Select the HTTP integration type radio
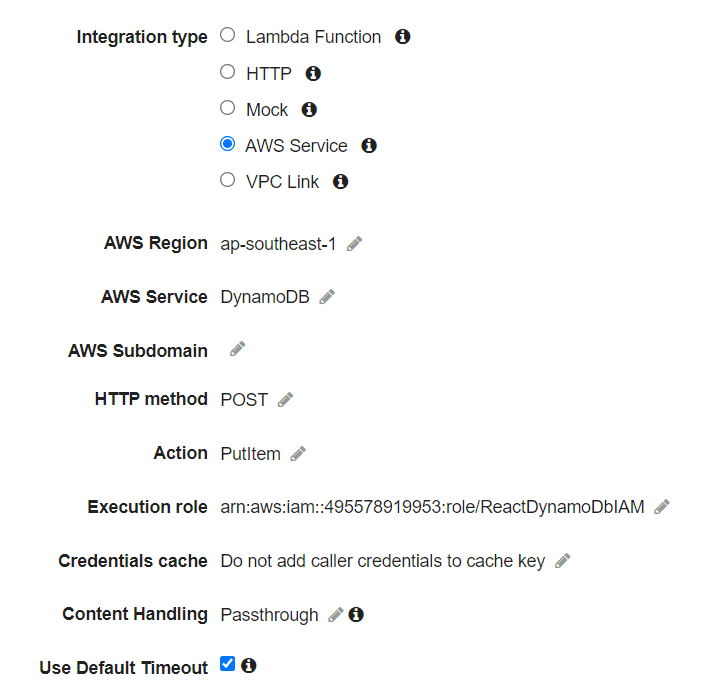Viewport: 708px width, 699px height. pos(228,71)
